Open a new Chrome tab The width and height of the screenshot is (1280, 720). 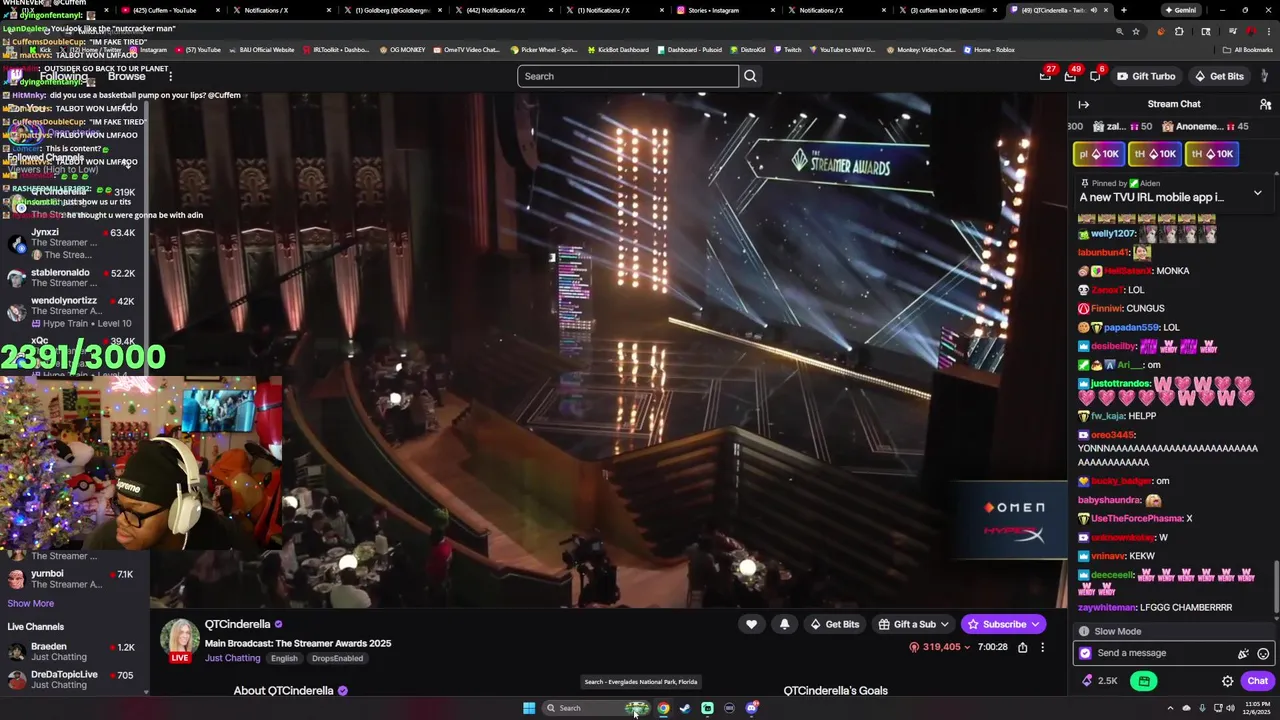(x=1123, y=10)
